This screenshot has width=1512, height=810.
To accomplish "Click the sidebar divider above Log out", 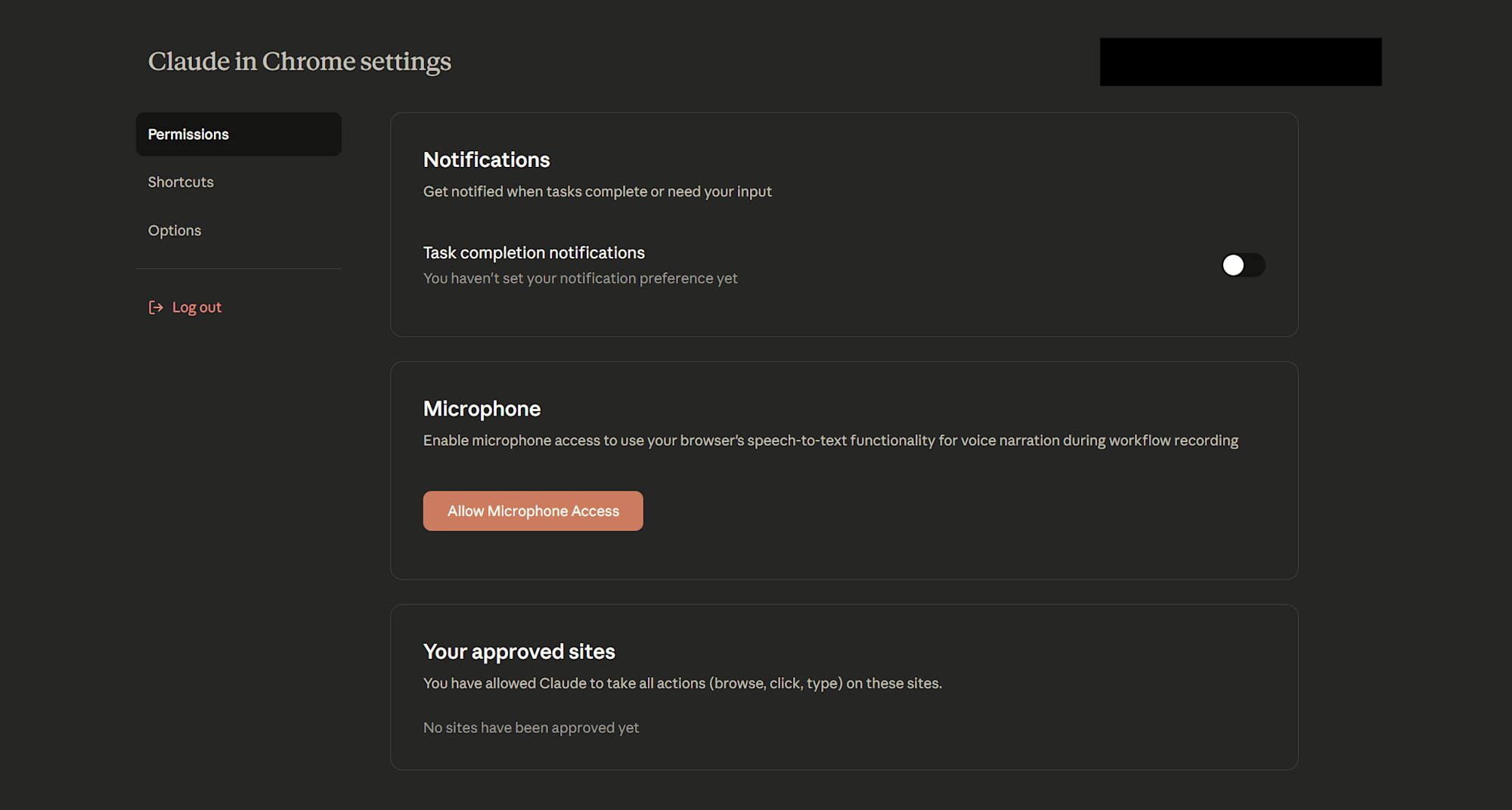I will [x=238, y=269].
